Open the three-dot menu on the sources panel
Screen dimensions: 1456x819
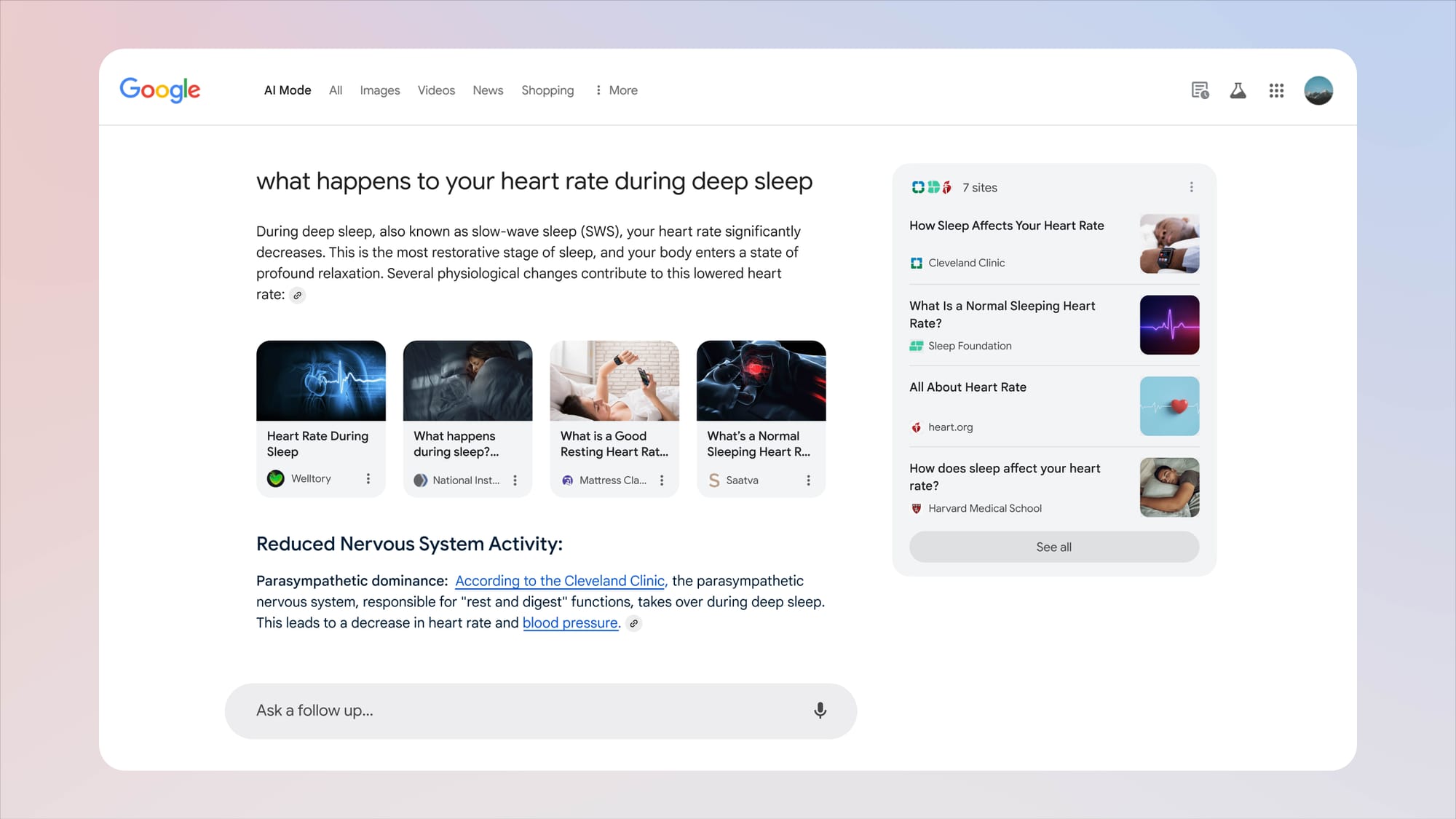(x=1192, y=187)
